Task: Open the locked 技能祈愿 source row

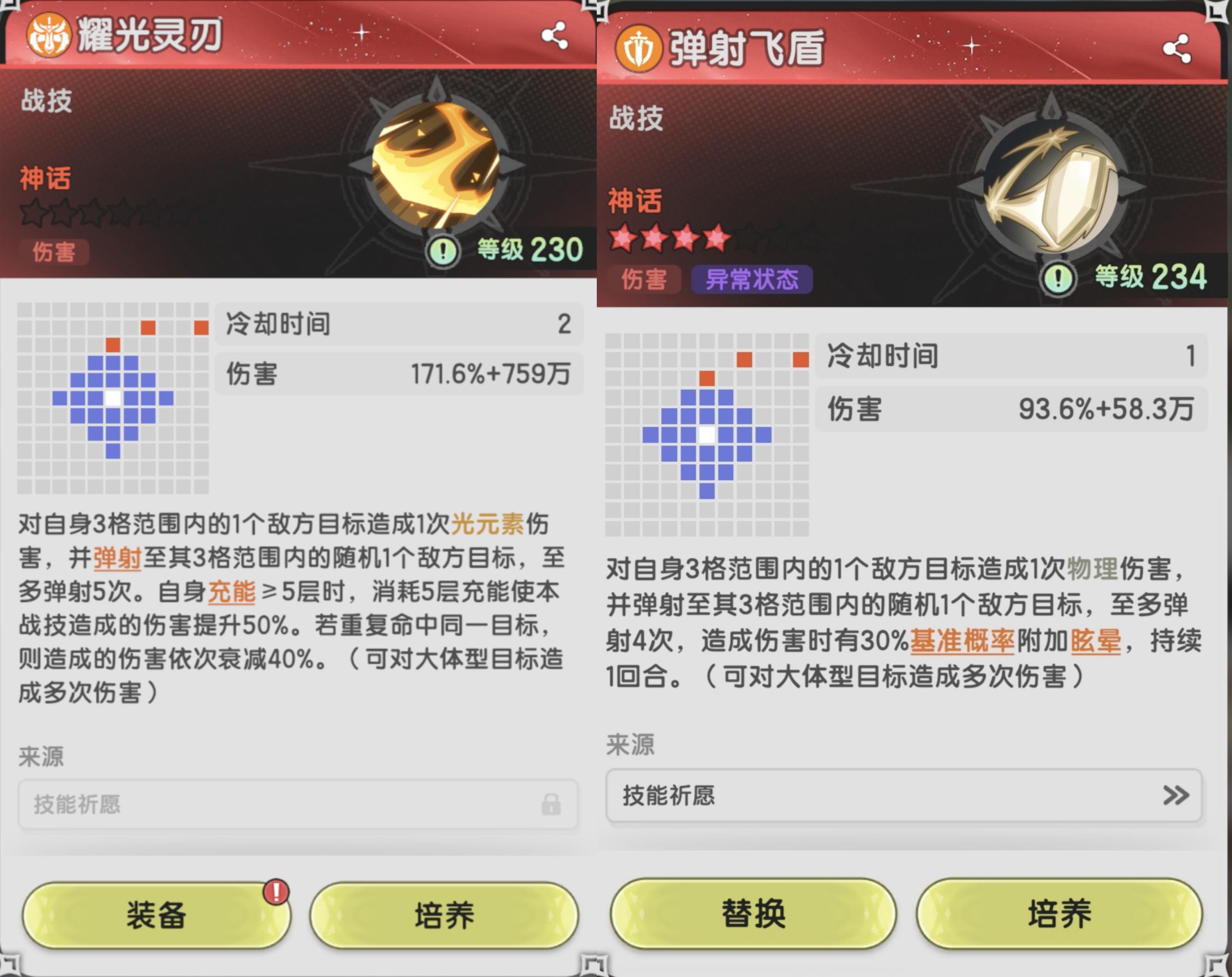Action: click(298, 804)
